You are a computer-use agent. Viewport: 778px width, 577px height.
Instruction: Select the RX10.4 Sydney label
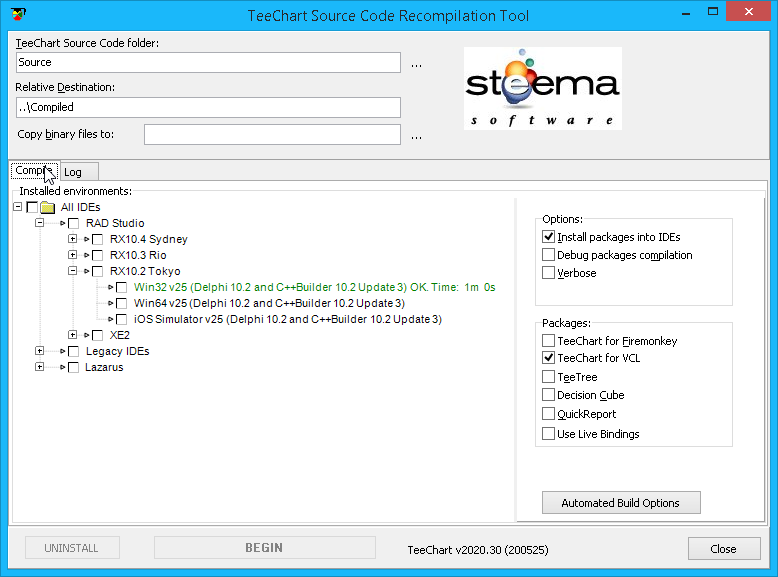click(149, 239)
